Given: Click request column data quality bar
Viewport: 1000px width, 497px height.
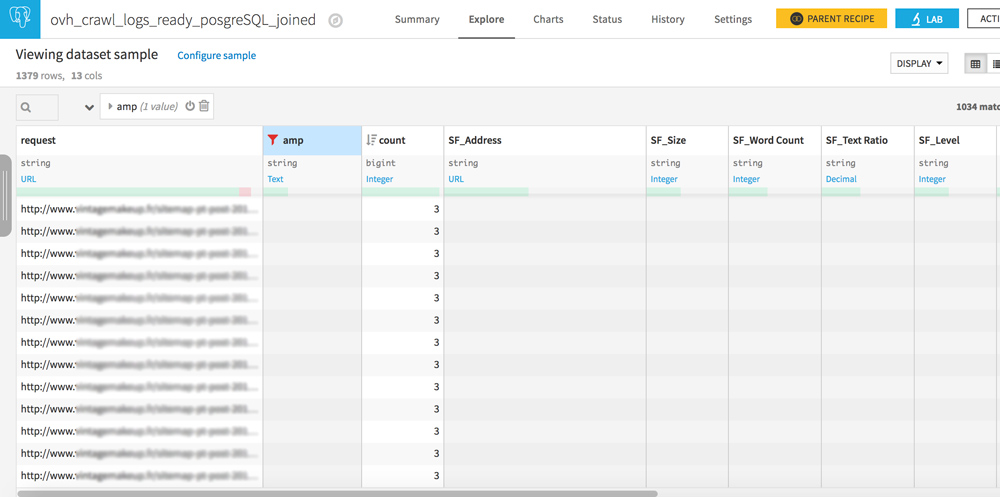Looking at the screenshot, I should [x=134, y=191].
